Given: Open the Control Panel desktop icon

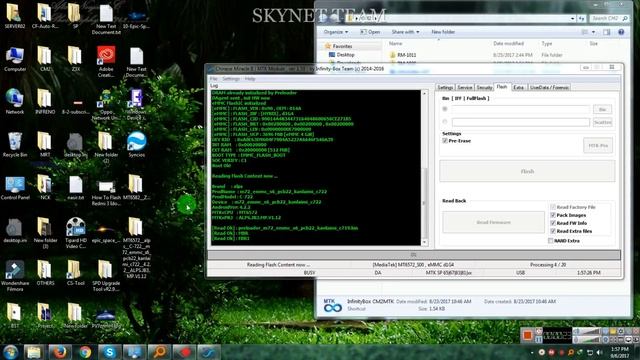Looking at the screenshot, I should click(15, 188).
